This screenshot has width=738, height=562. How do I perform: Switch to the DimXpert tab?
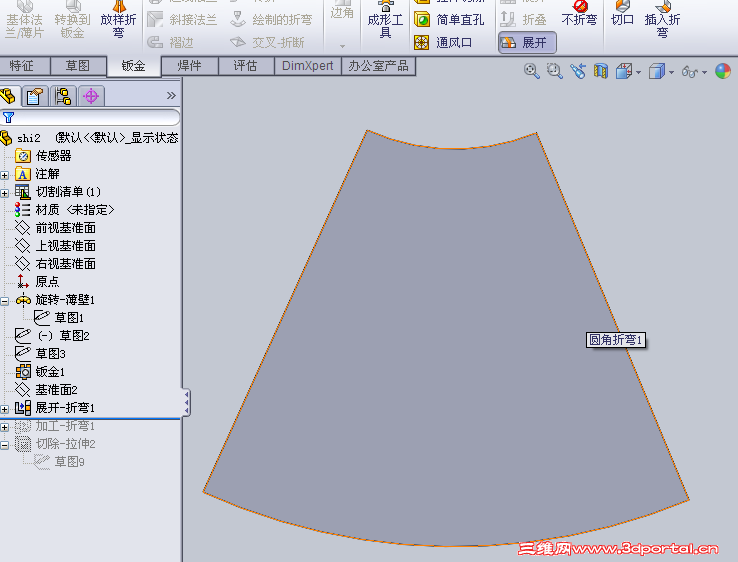click(x=308, y=65)
